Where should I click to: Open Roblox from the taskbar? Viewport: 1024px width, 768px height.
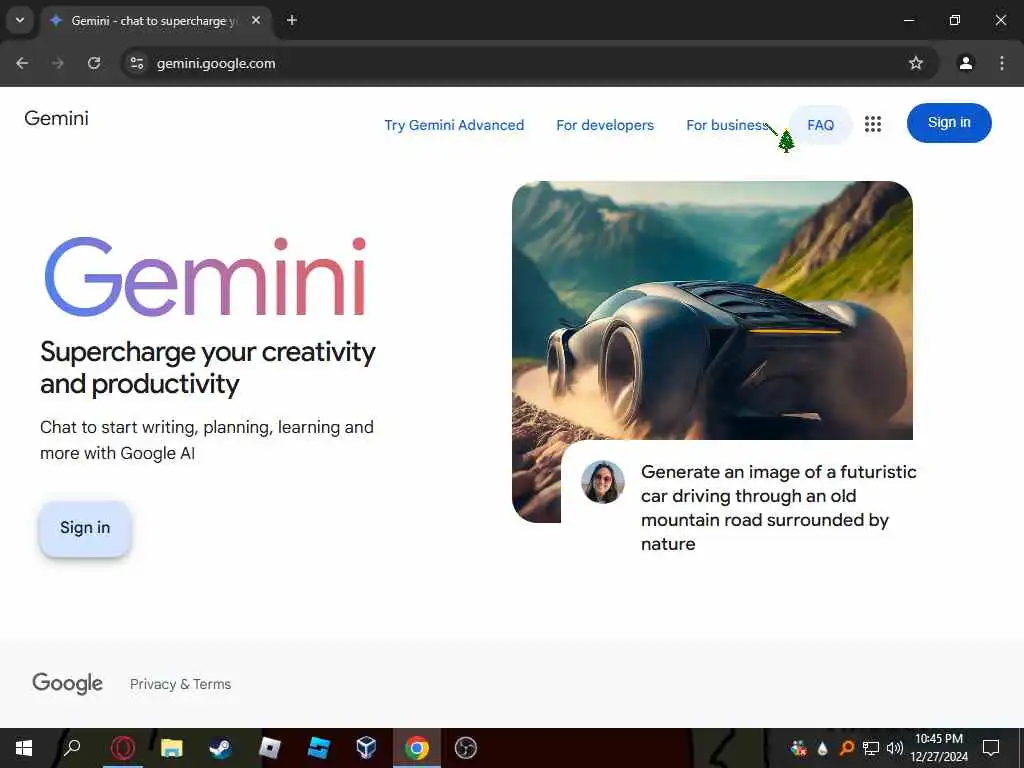pos(269,748)
